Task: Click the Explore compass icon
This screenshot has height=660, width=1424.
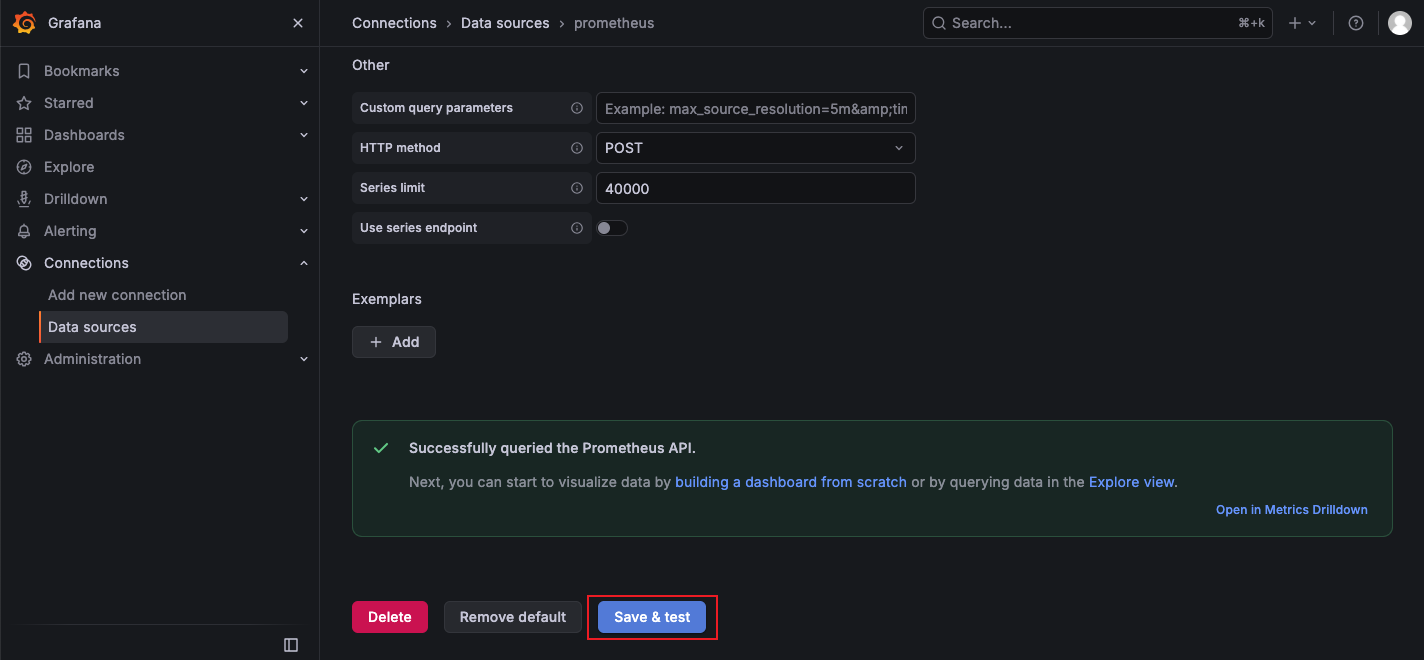Action: (24, 167)
